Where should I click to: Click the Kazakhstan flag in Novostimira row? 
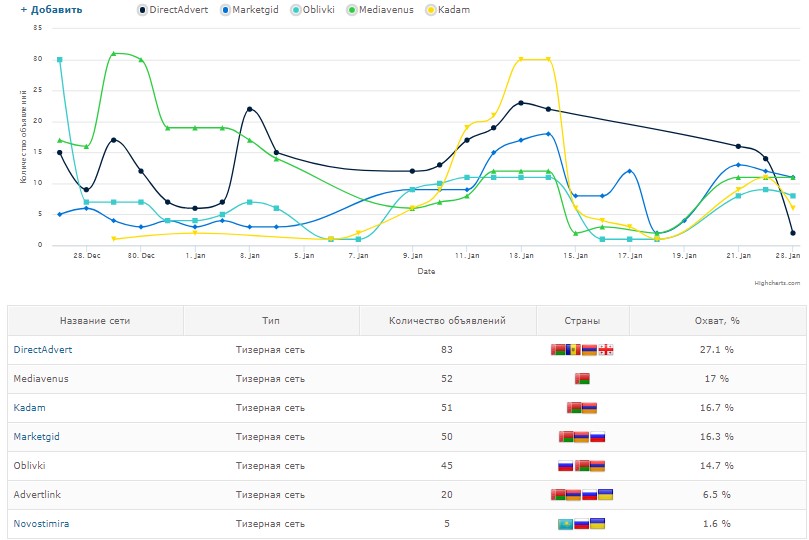coord(565,523)
